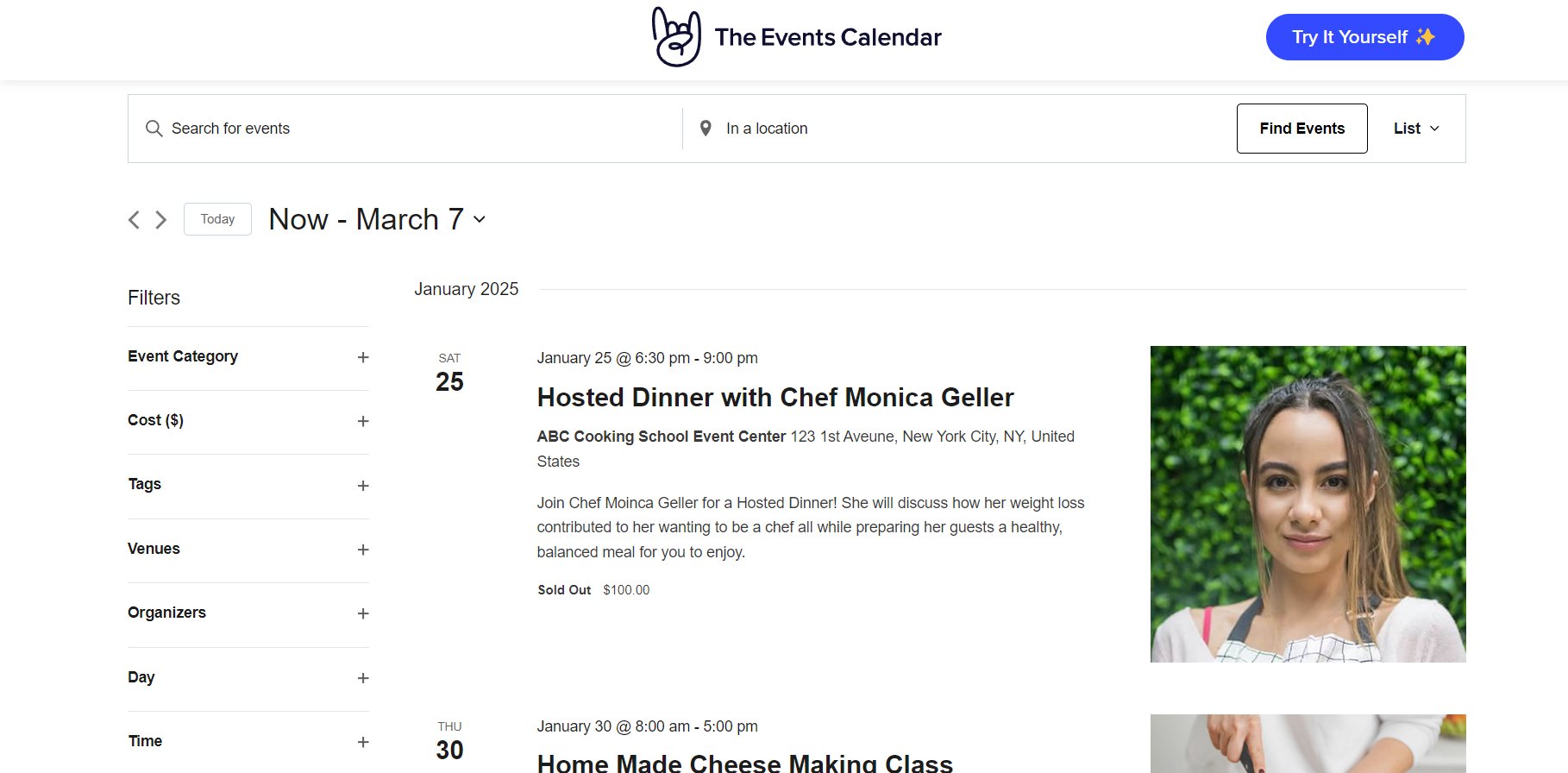Click the Try It Yourself button

[1364, 37]
